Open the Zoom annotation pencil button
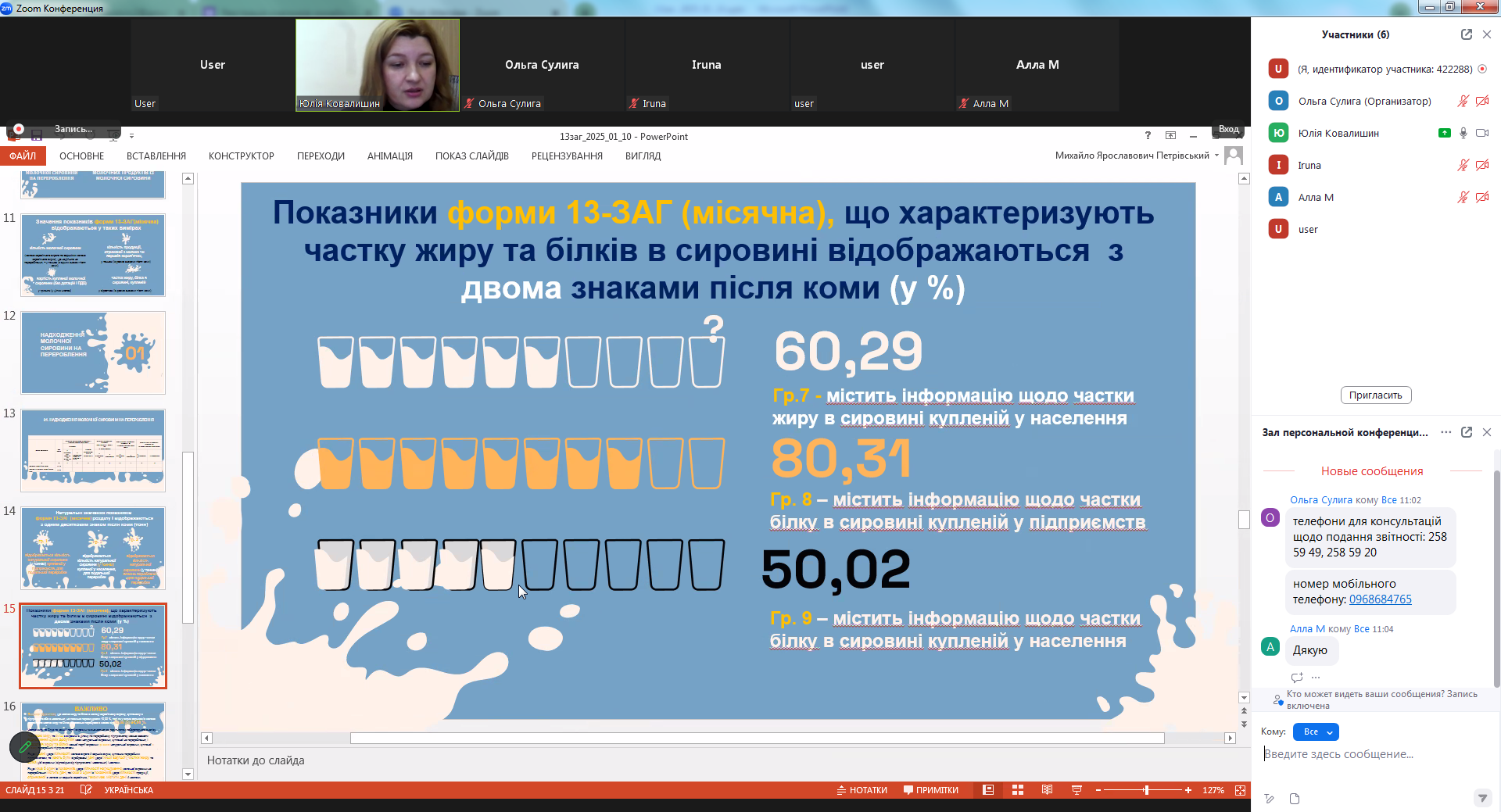Viewport: 1501px width, 812px height. pyautogui.click(x=25, y=747)
